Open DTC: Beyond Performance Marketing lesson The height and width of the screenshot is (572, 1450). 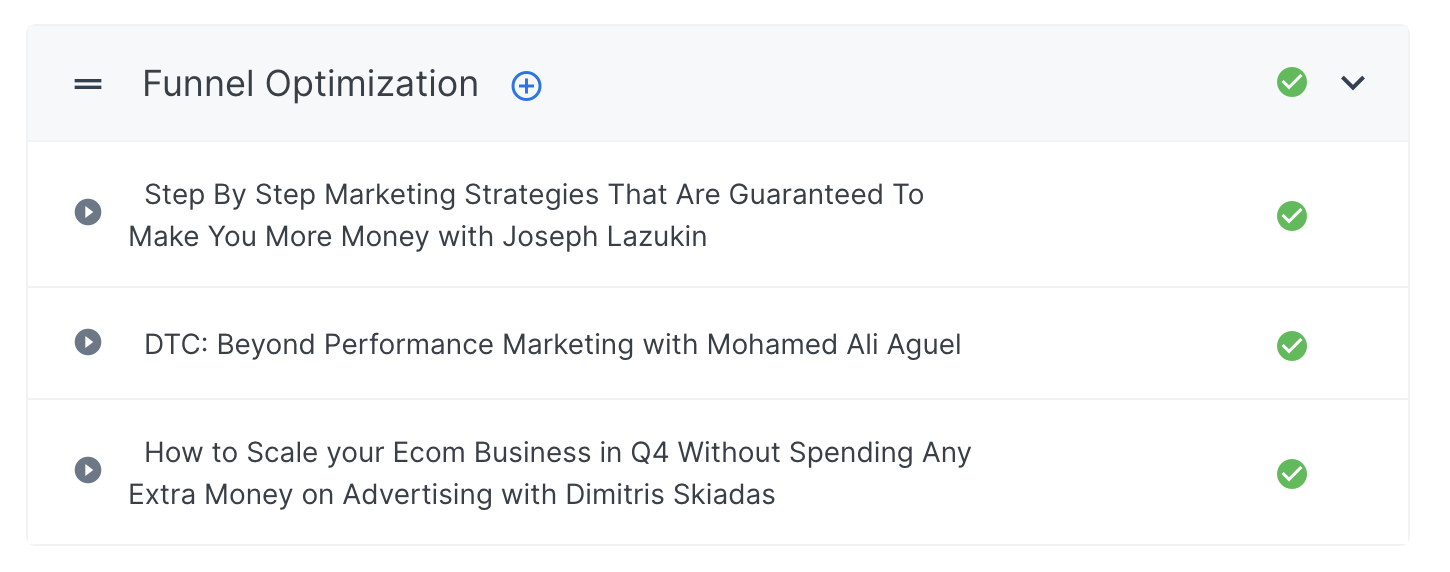pos(553,345)
